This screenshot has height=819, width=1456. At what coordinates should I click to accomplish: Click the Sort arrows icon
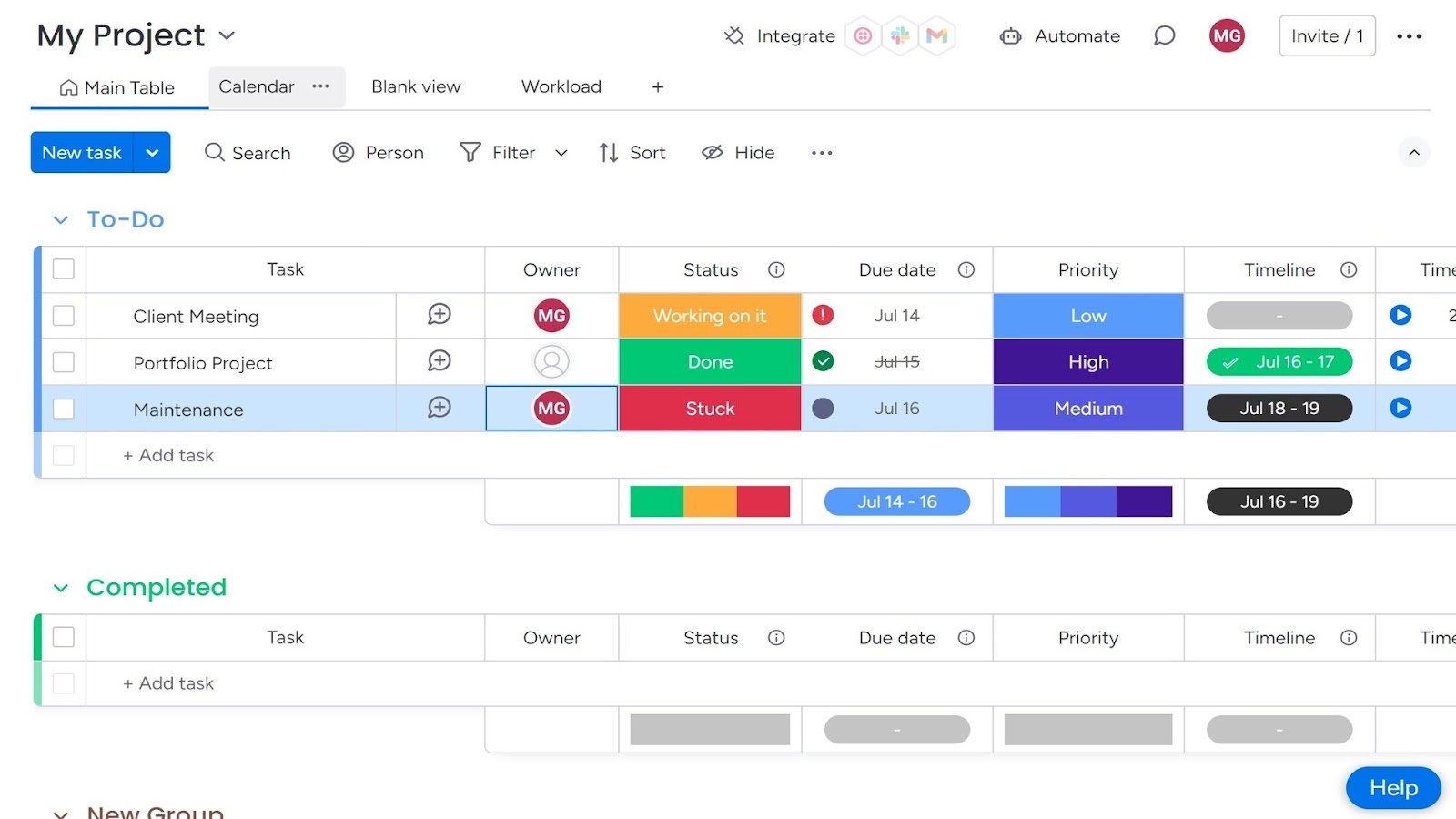[x=609, y=153]
